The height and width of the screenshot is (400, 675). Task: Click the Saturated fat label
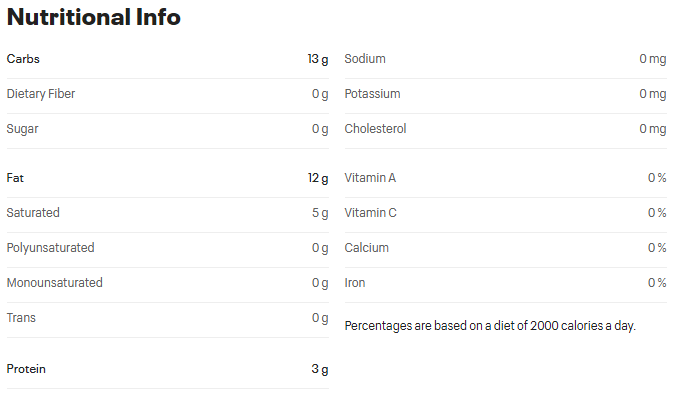(x=33, y=213)
